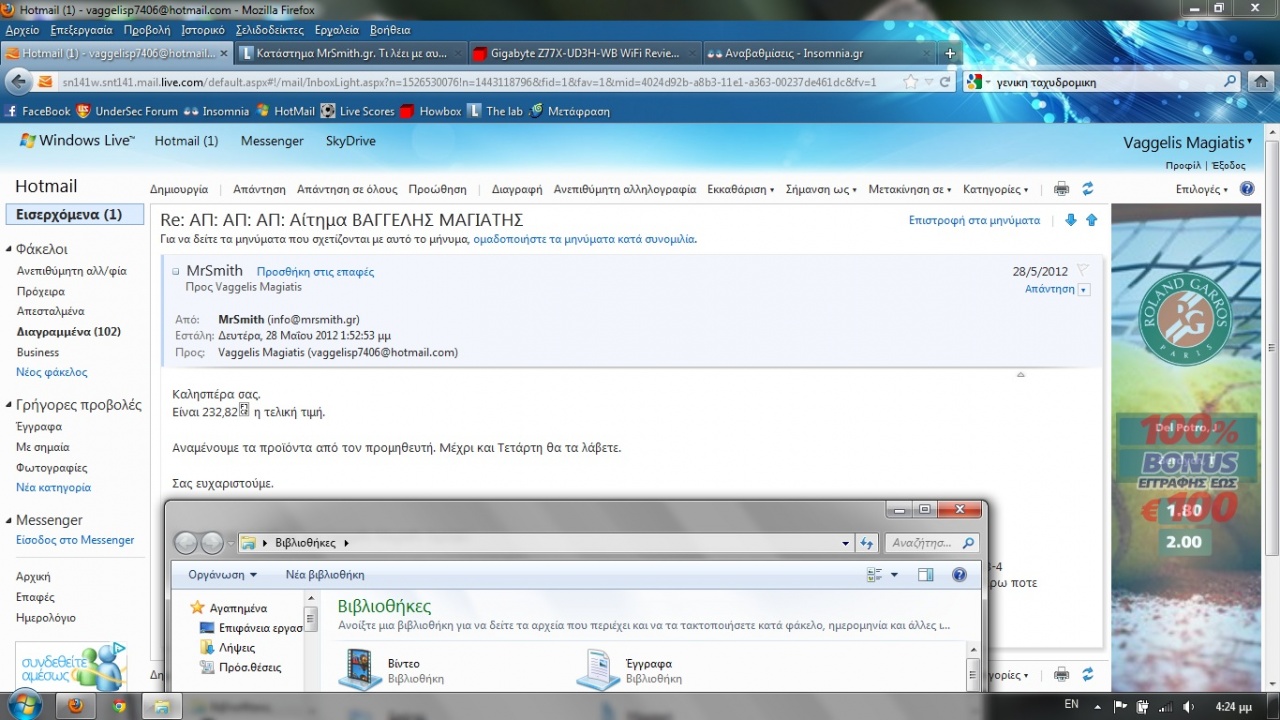This screenshot has height=720, width=1280.
Task: Reload the page using the refresh arrow
Action: point(946,82)
